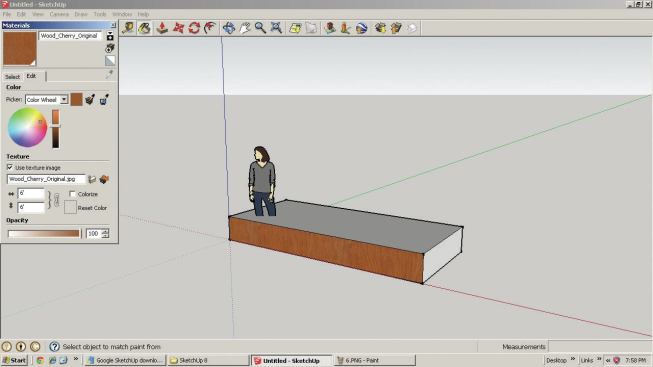Viewport: 653px width, 367px height.
Task: Open the Window menu
Action: (122, 14)
